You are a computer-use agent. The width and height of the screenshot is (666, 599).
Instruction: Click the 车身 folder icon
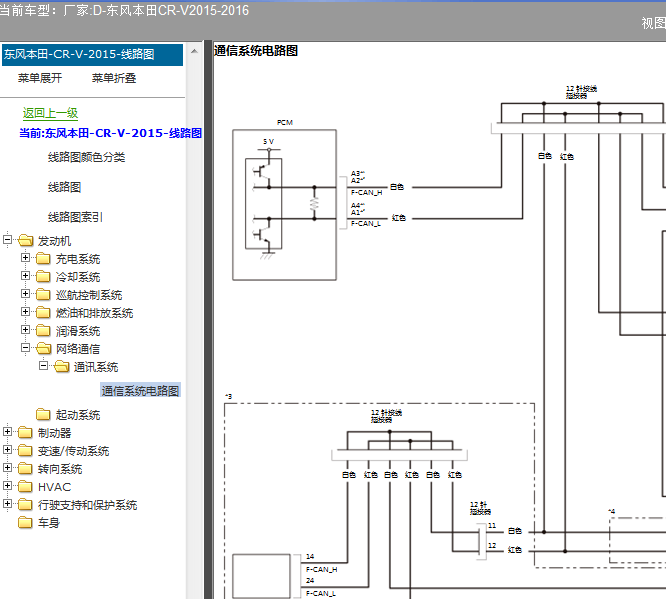pos(25,522)
